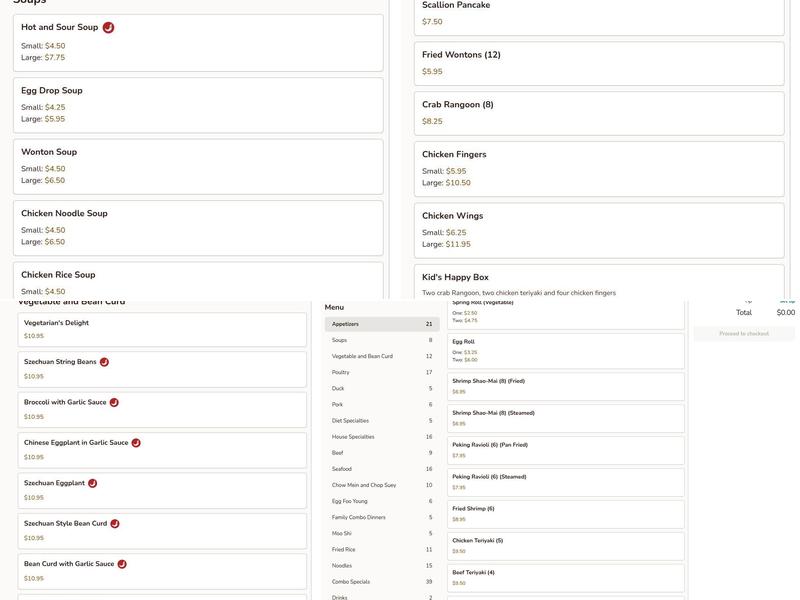The width and height of the screenshot is (800, 600).
Task: Open the Soups category in the menu
Action: pos(382,340)
